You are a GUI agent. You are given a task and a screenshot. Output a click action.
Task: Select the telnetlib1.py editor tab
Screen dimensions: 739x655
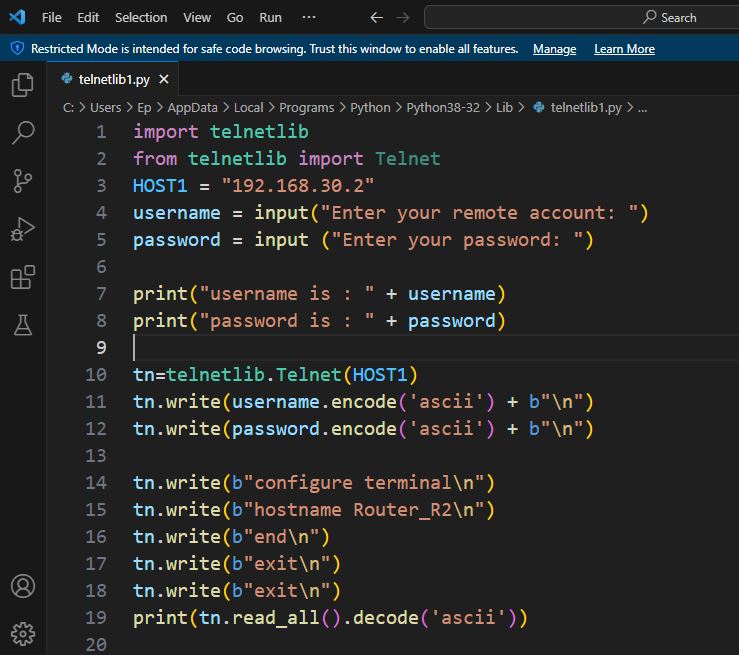pyautogui.click(x=113, y=79)
